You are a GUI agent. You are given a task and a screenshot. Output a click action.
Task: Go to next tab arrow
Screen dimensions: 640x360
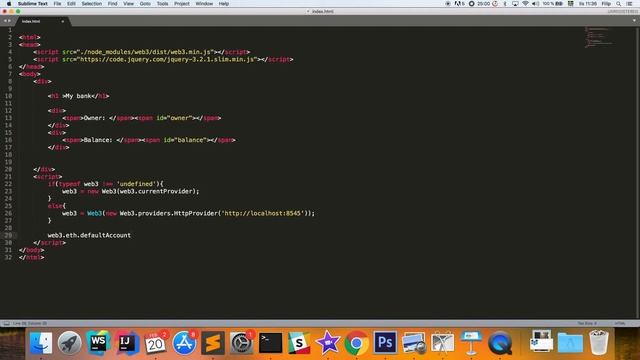9,21
